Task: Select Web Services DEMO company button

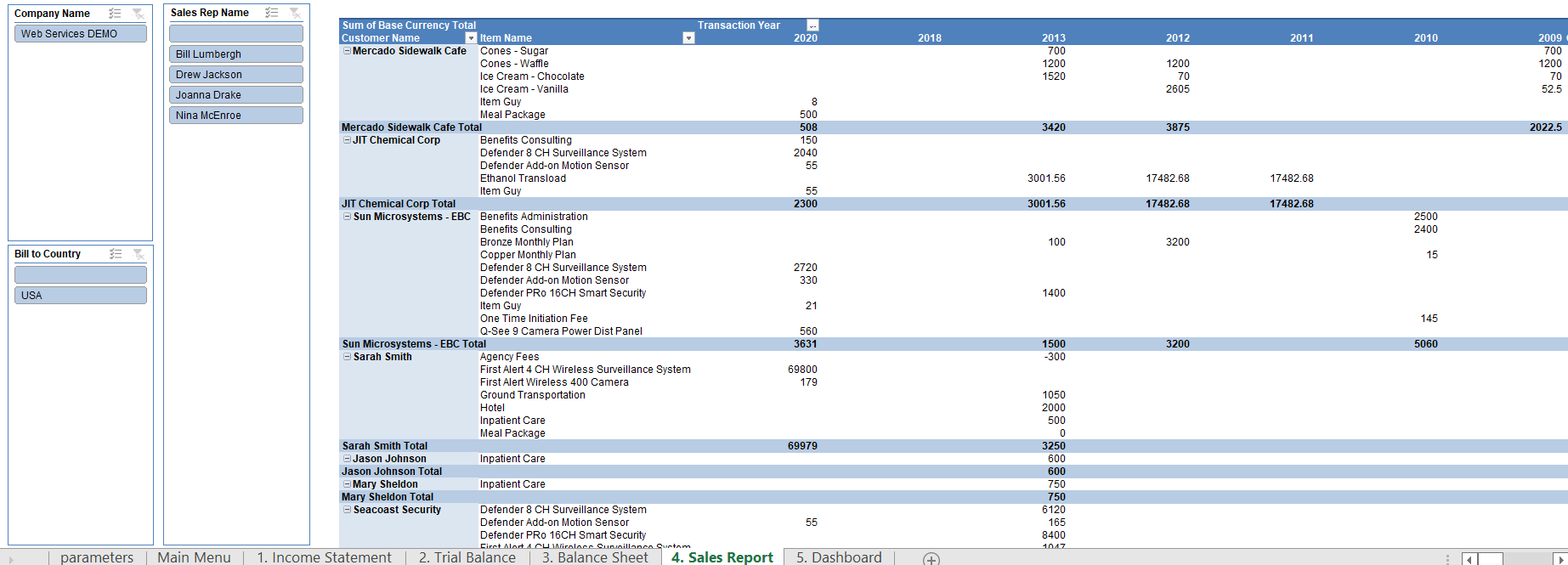Action: click(80, 34)
